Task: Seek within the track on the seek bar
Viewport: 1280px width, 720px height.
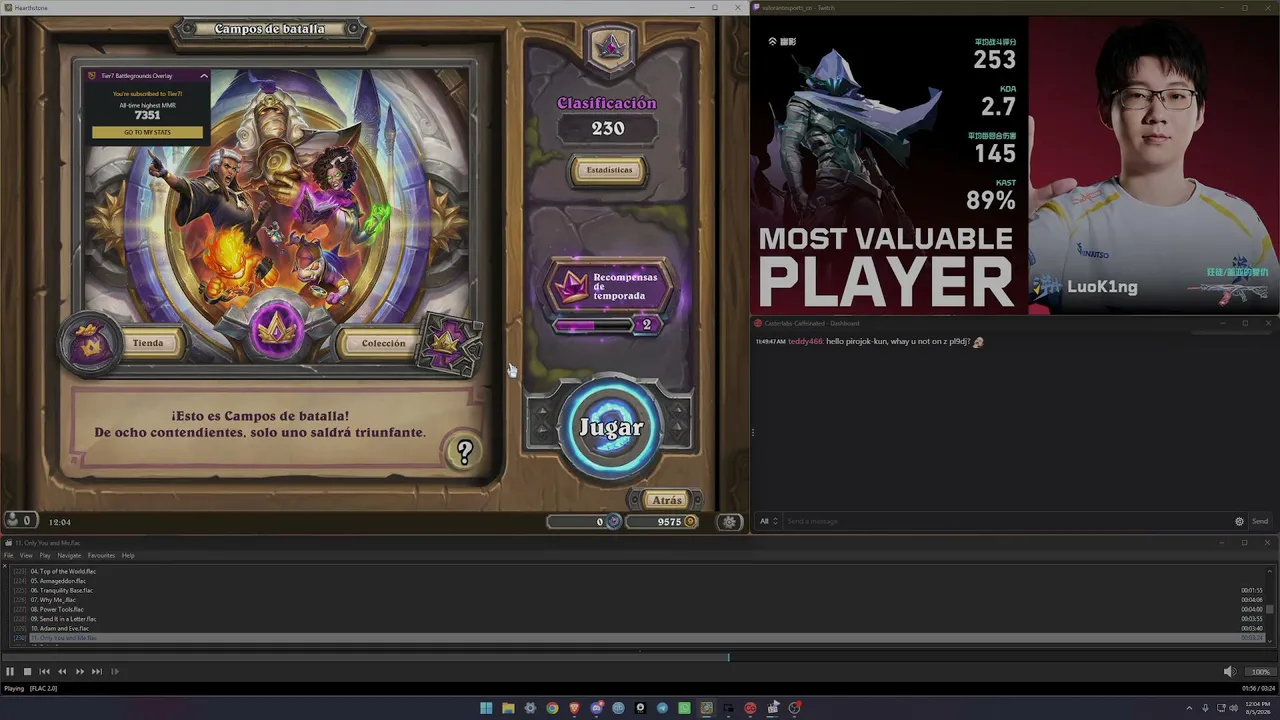Action: [x=640, y=658]
